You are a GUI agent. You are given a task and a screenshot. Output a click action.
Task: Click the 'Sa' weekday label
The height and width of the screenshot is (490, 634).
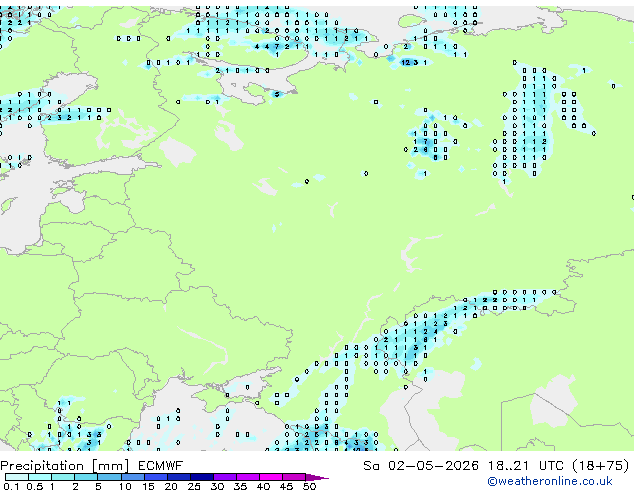click(x=372, y=466)
